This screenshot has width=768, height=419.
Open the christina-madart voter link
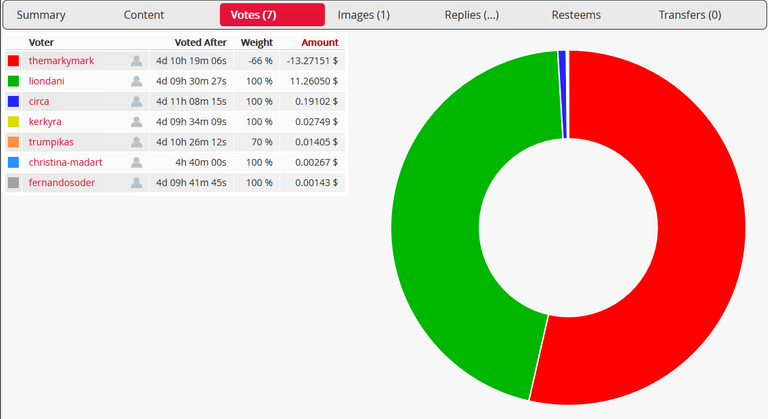point(65,162)
